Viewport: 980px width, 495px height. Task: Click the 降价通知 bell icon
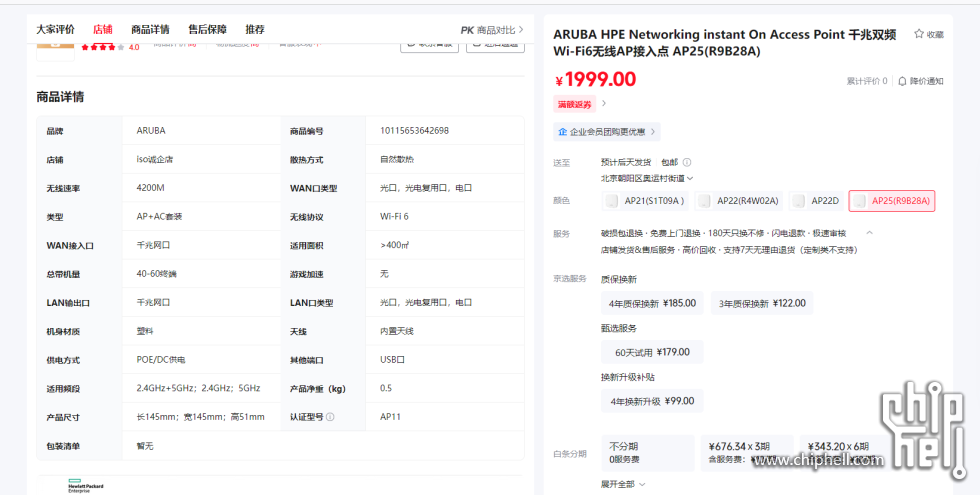coord(902,81)
